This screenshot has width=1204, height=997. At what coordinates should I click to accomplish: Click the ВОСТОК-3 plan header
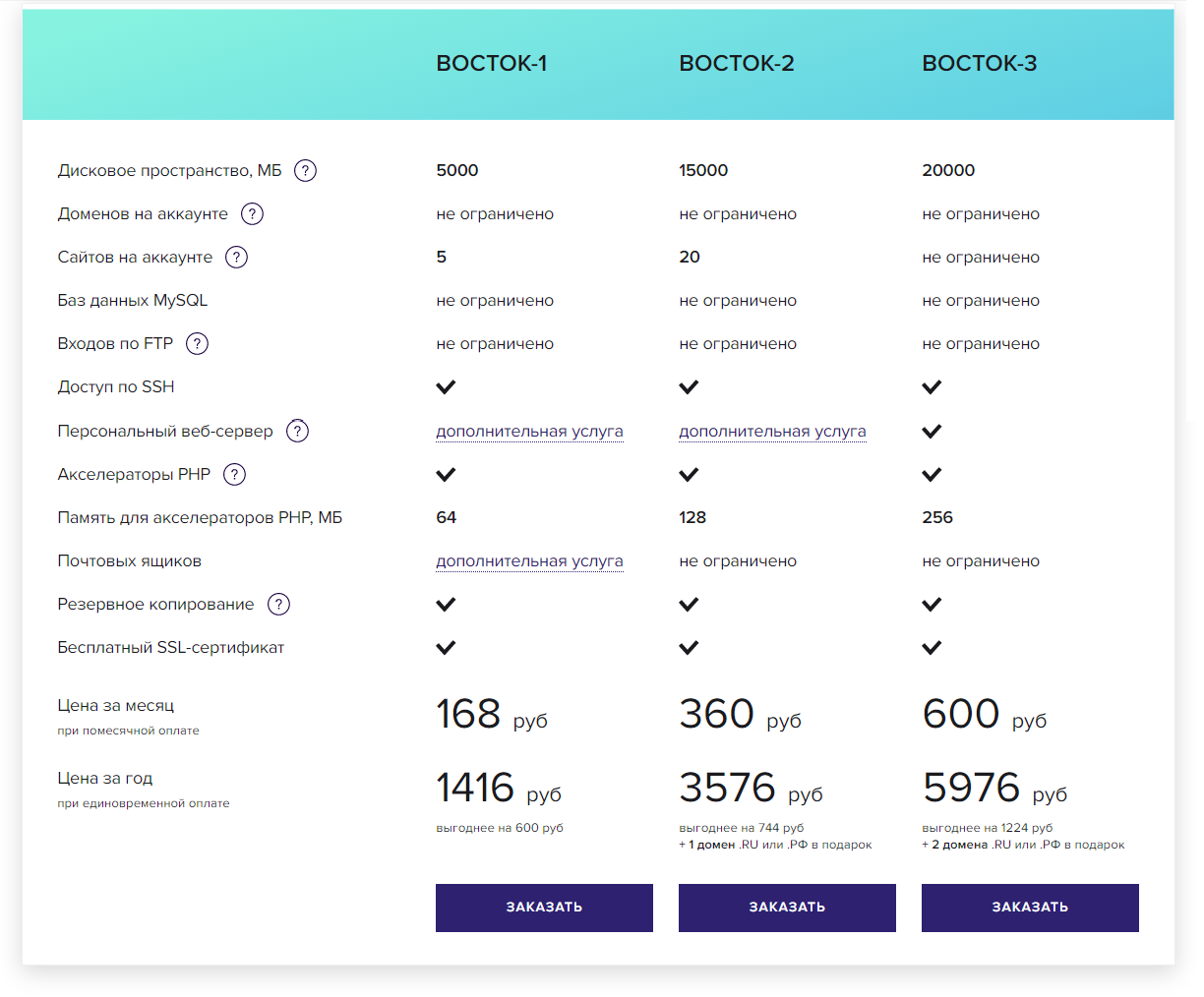click(x=979, y=63)
